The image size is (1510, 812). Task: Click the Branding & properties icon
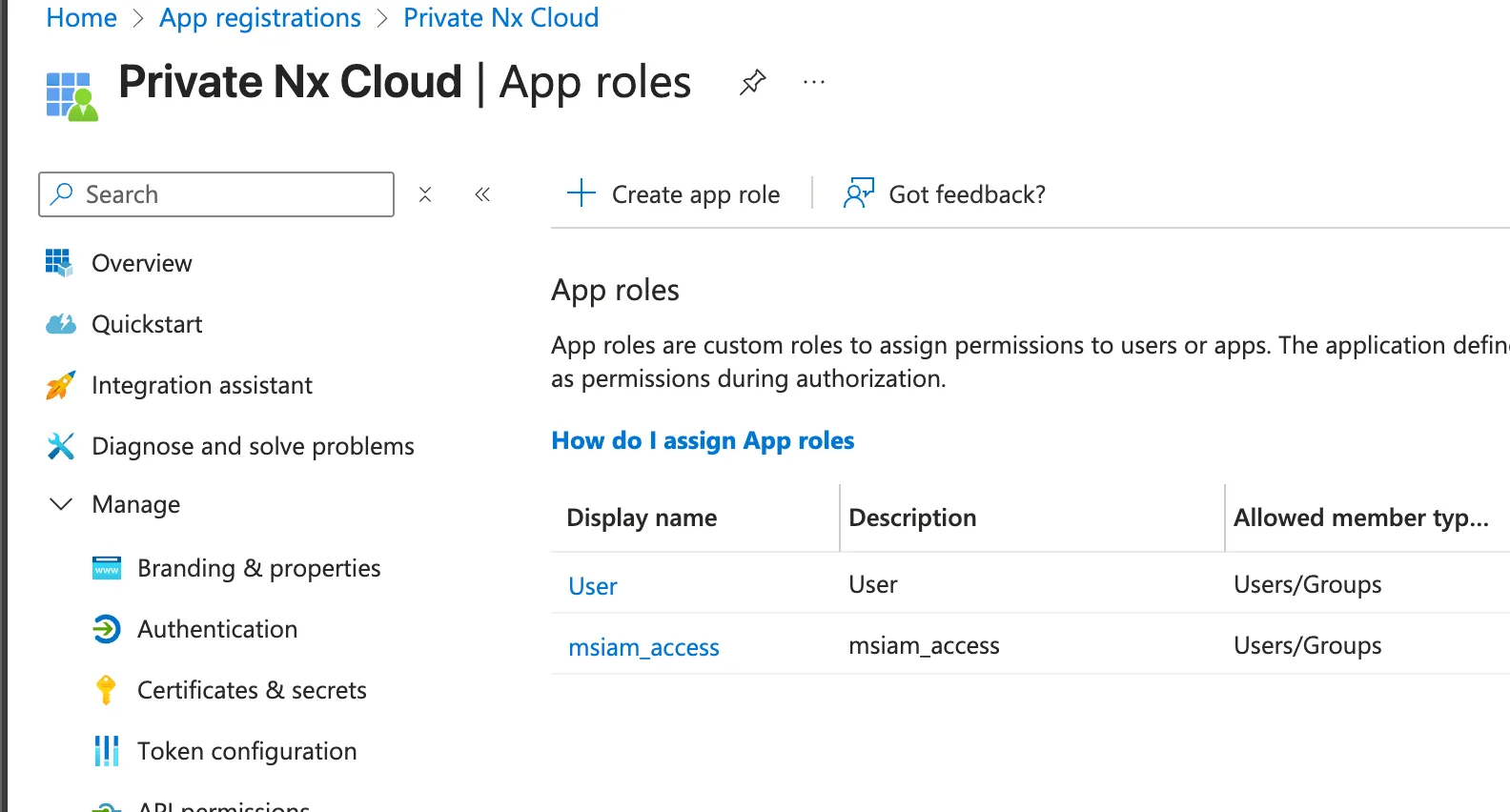(107, 568)
